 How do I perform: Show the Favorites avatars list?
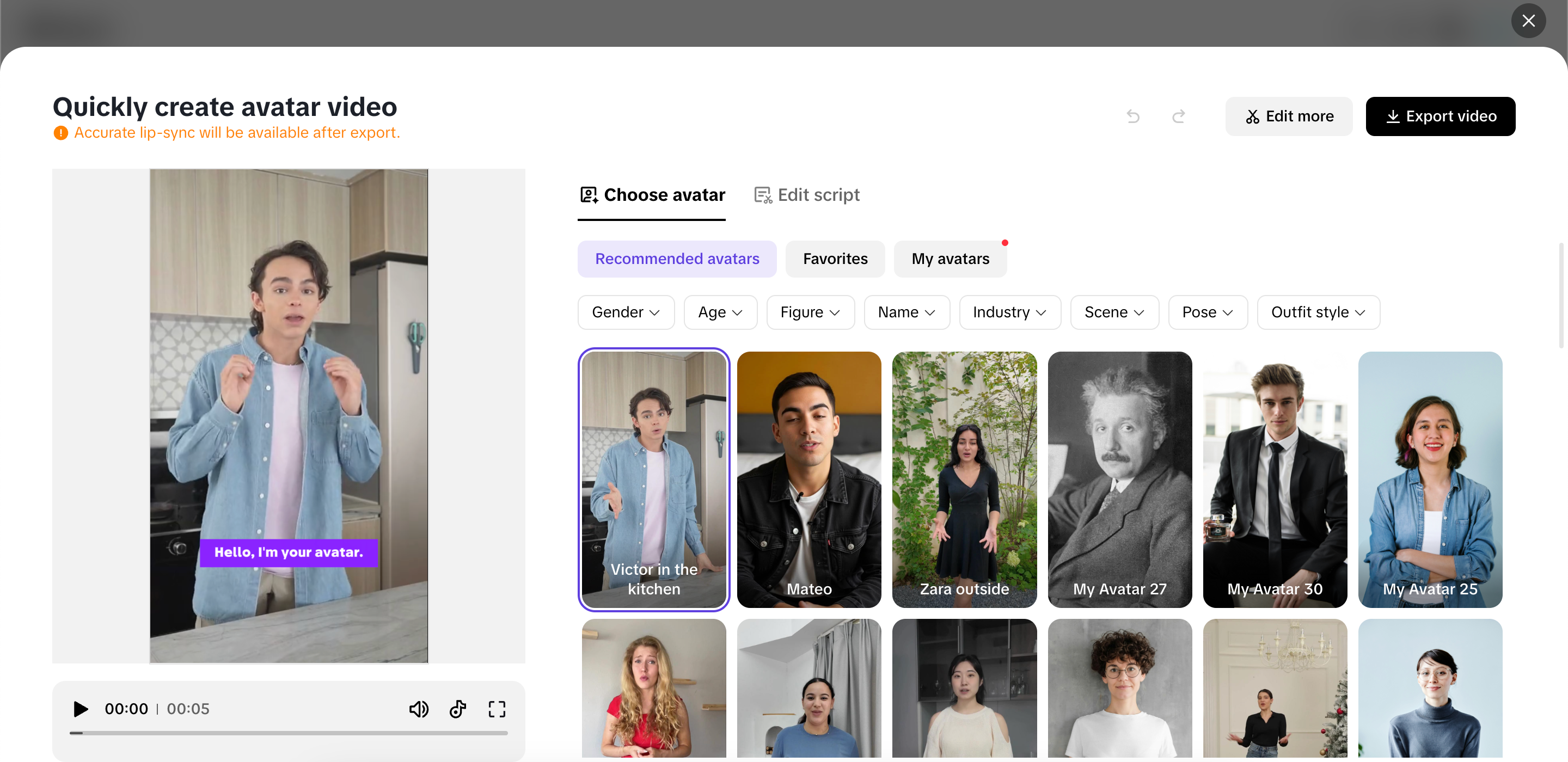click(x=835, y=259)
